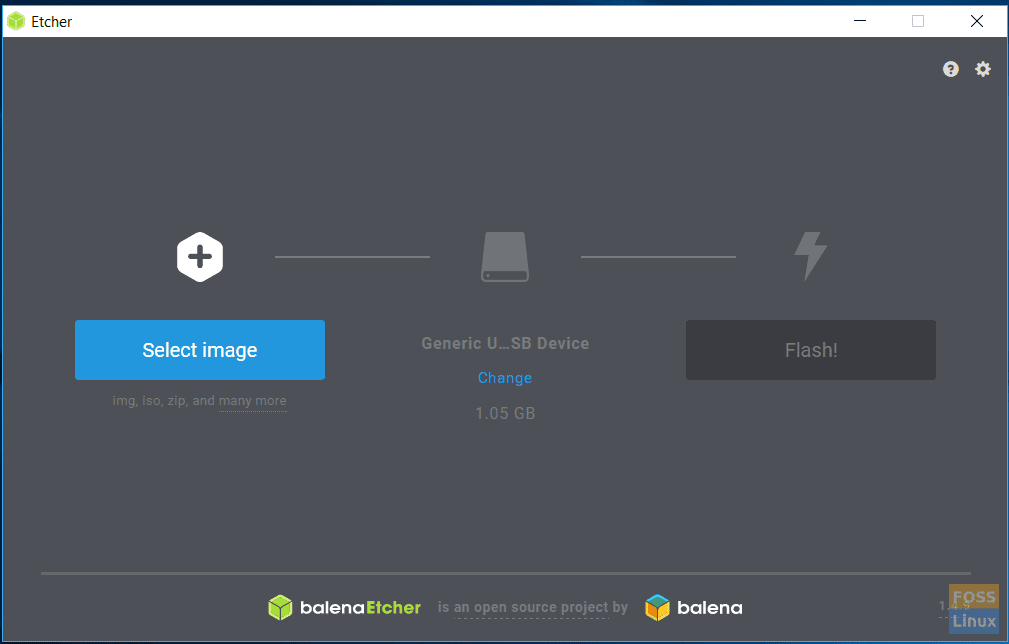This screenshot has width=1009, height=644.
Task: Click the Select image button
Action: click(199, 350)
